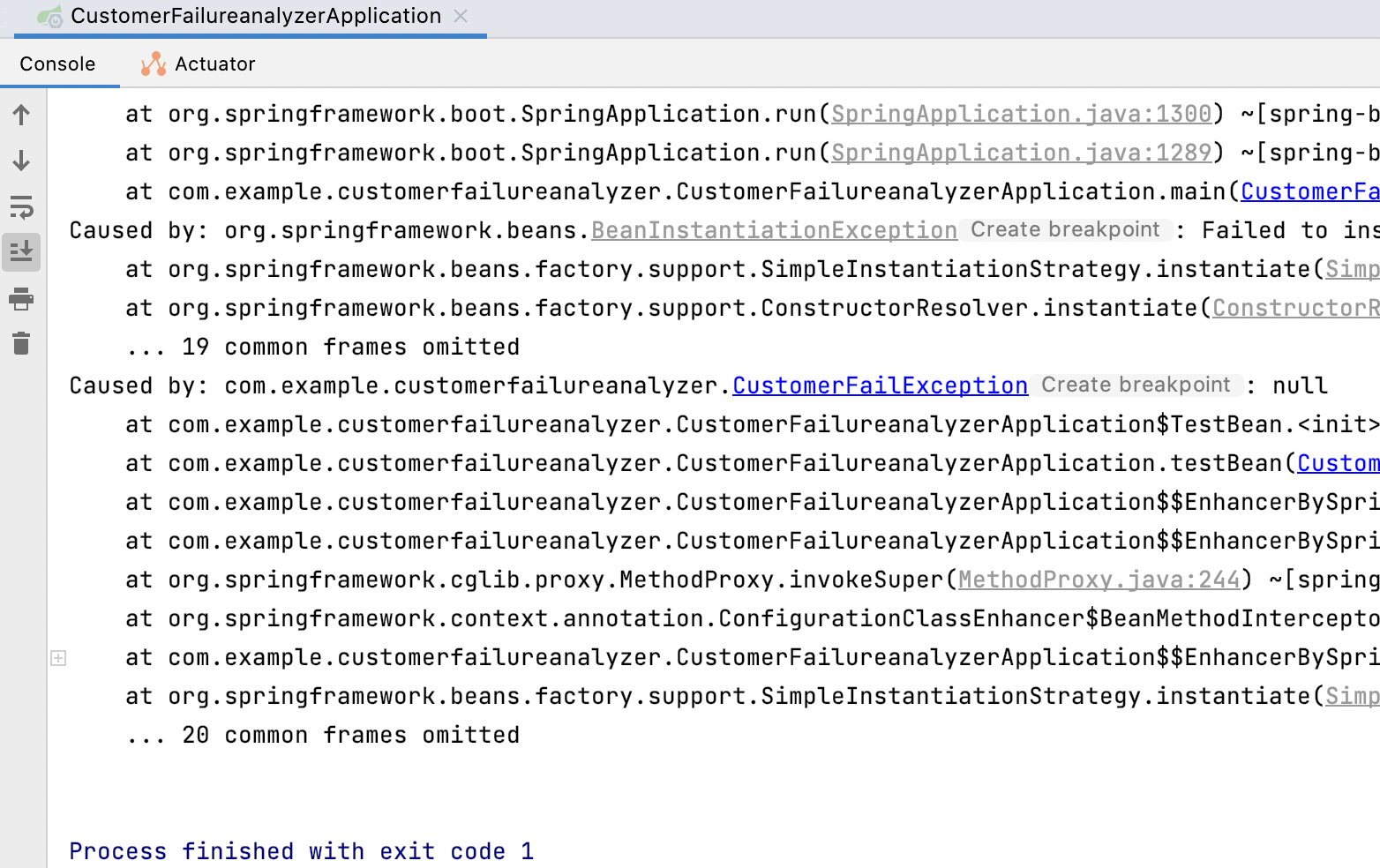This screenshot has width=1380, height=868.
Task: Click the CustomerFailException link
Action: (880, 385)
